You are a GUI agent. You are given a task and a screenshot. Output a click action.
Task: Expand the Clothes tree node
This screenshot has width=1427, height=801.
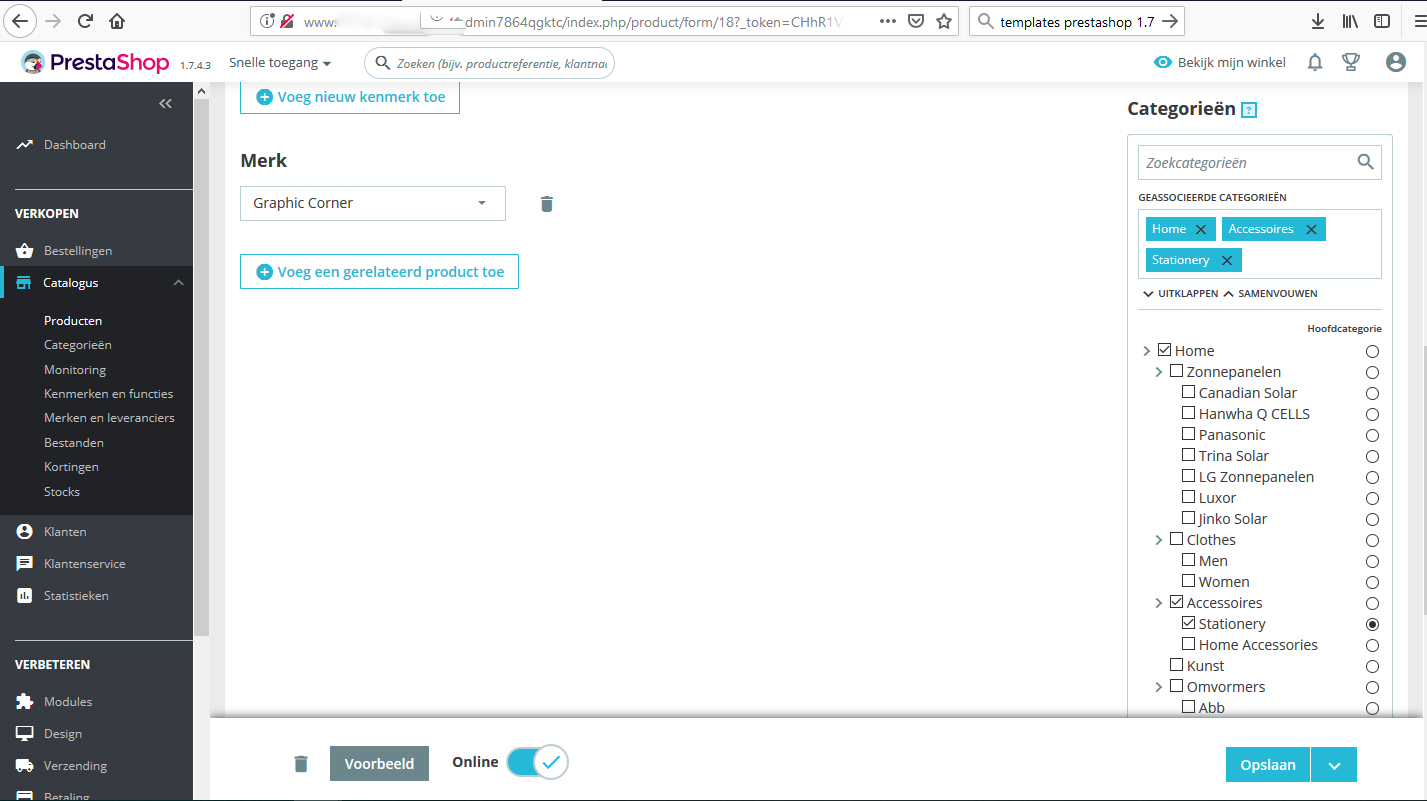click(x=1158, y=540)
